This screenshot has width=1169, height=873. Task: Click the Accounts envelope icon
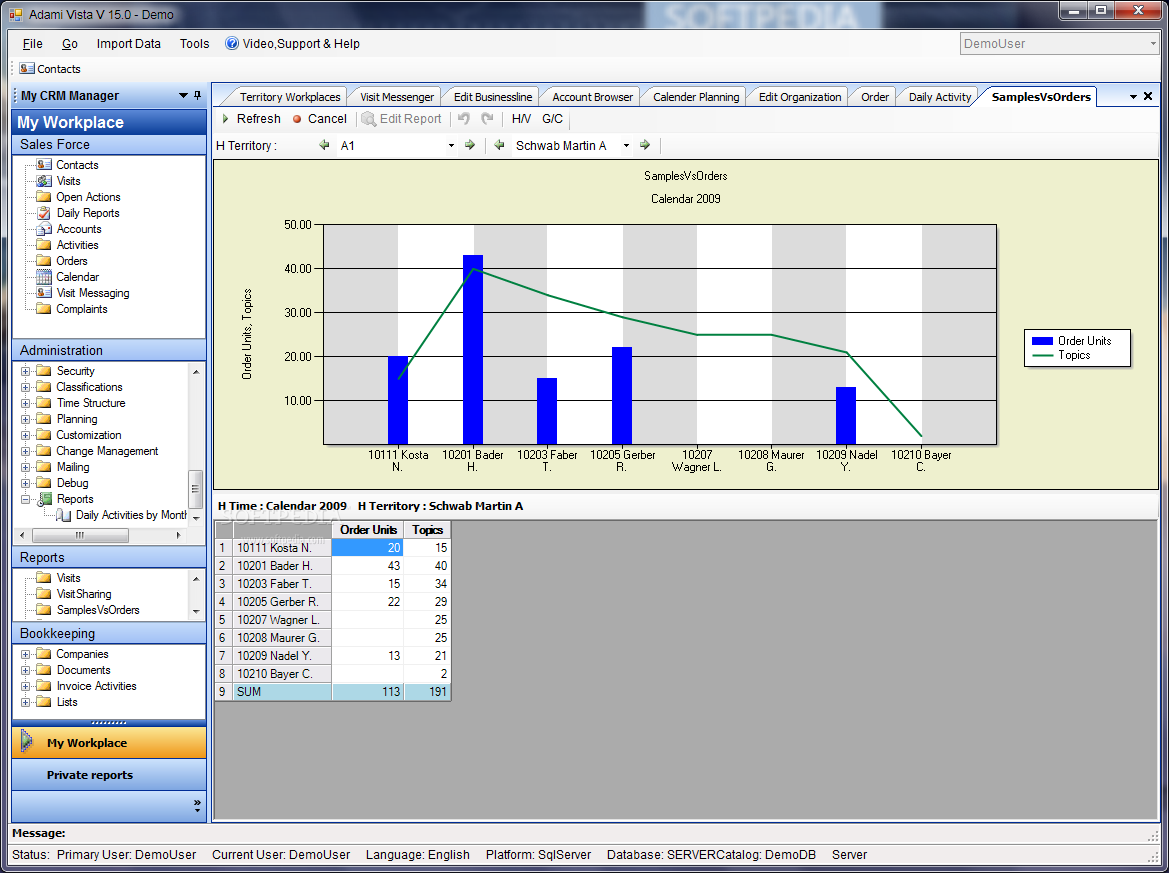[x=44, y=229]
